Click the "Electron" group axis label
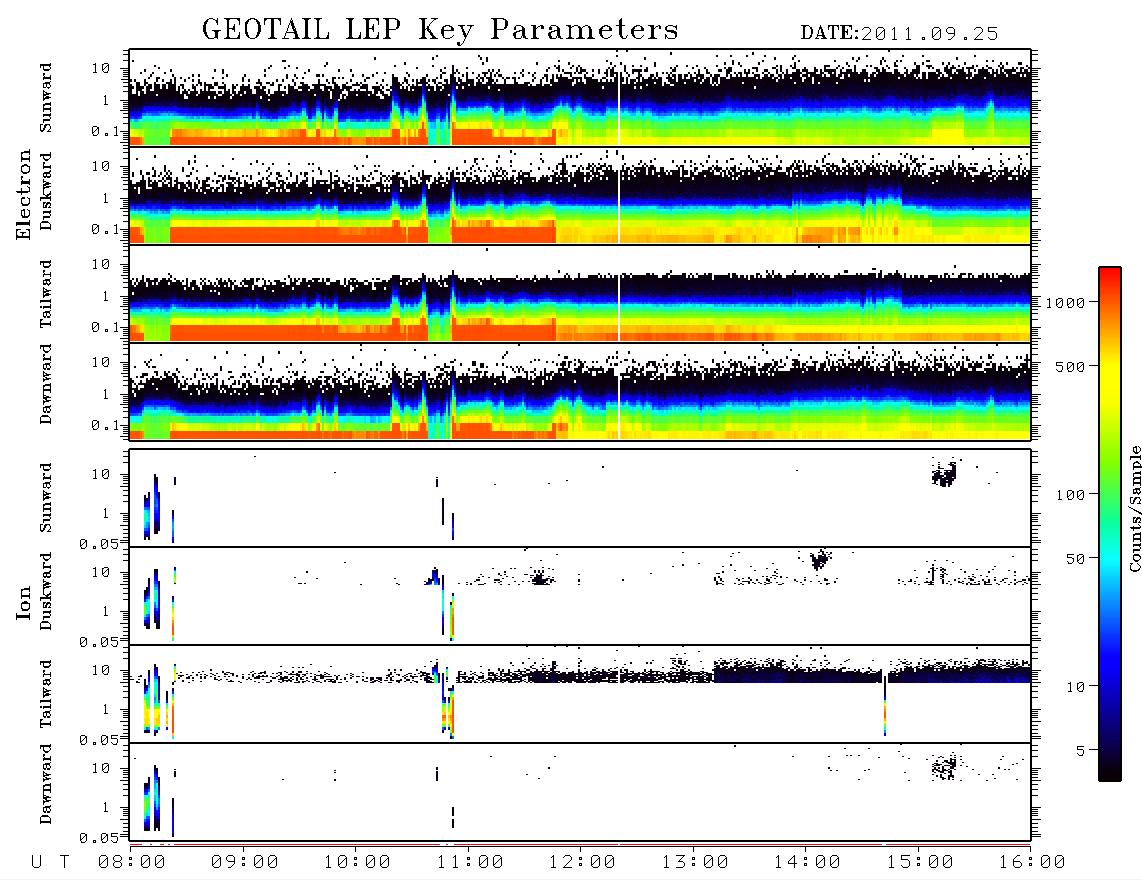 point(24,194)
